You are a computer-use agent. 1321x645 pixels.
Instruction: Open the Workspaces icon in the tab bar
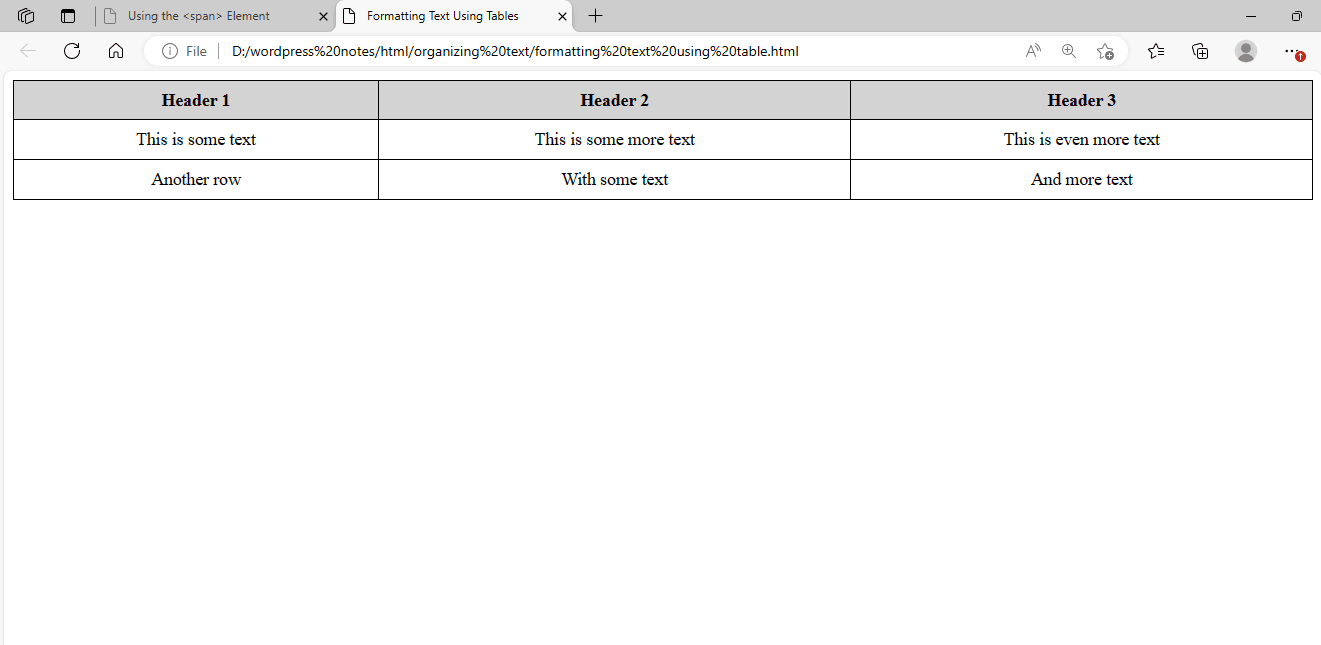pyautogui.click(x=27, y=16)
